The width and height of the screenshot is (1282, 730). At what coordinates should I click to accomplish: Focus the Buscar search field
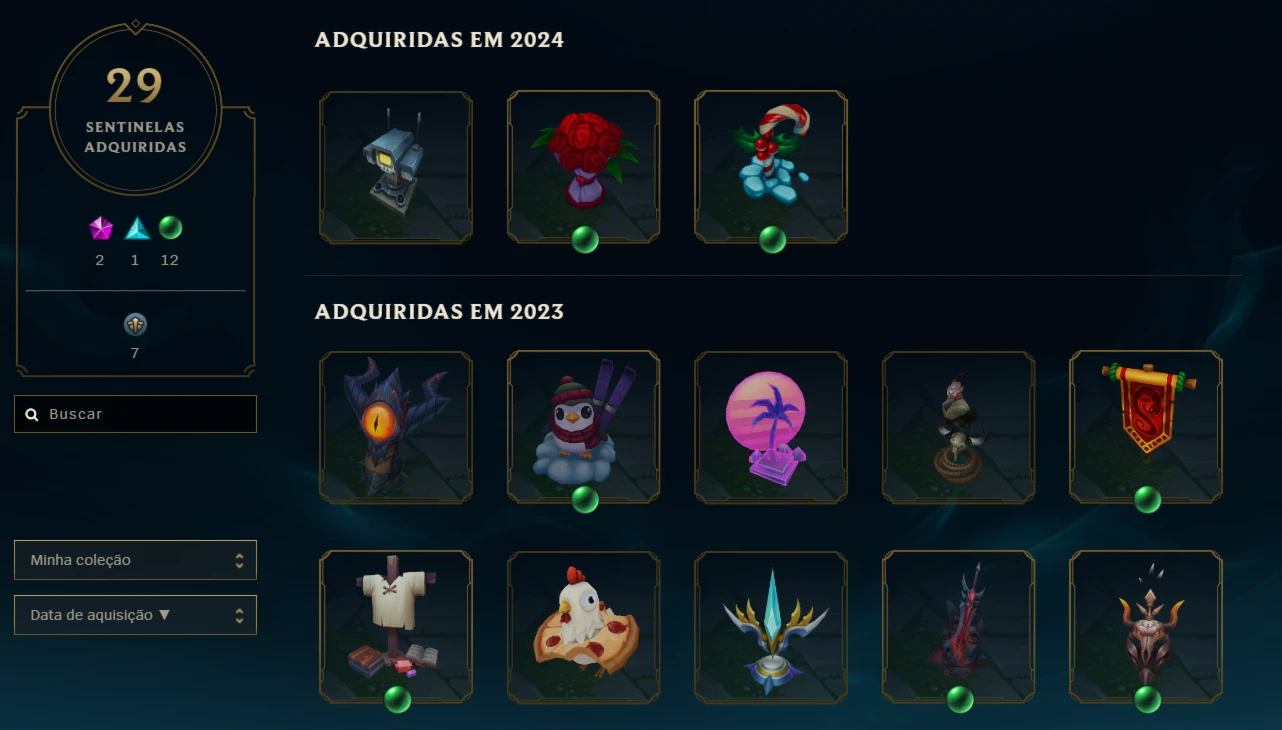tap(135, 414)
